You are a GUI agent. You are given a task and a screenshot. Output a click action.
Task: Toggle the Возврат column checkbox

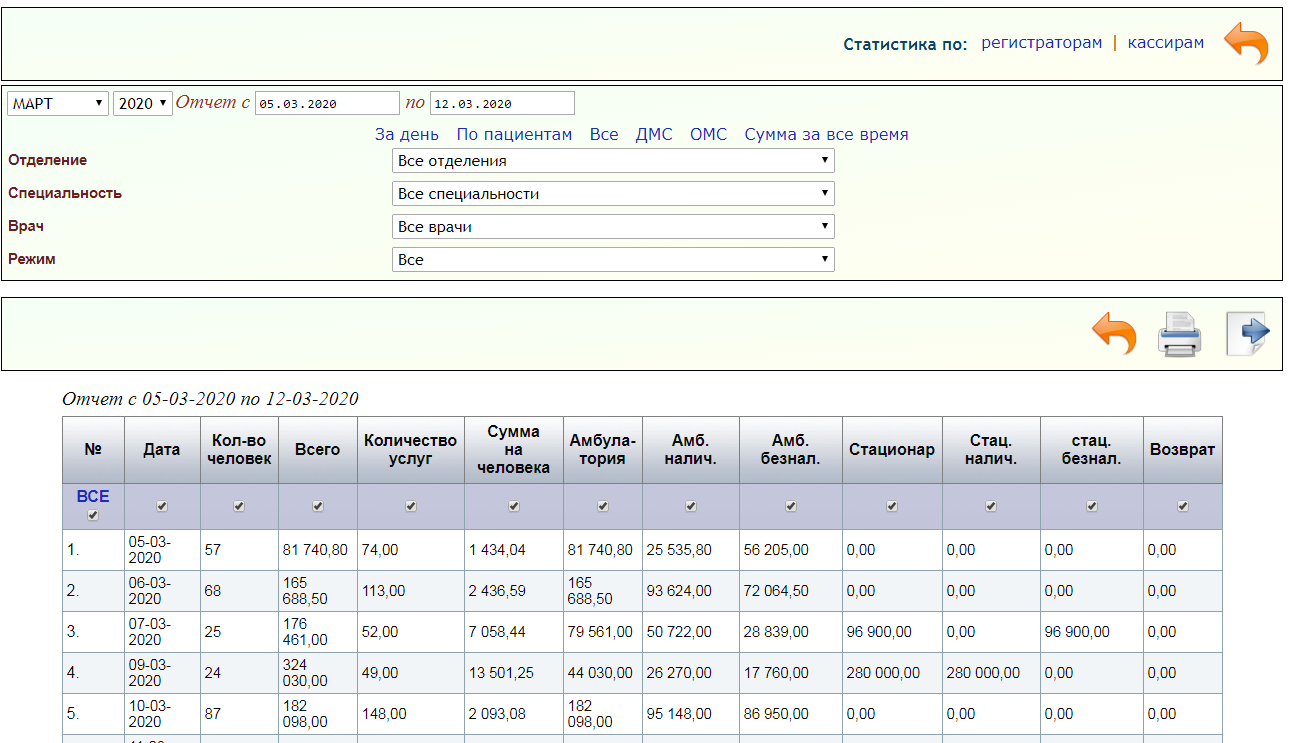(x=1182, y=507)
